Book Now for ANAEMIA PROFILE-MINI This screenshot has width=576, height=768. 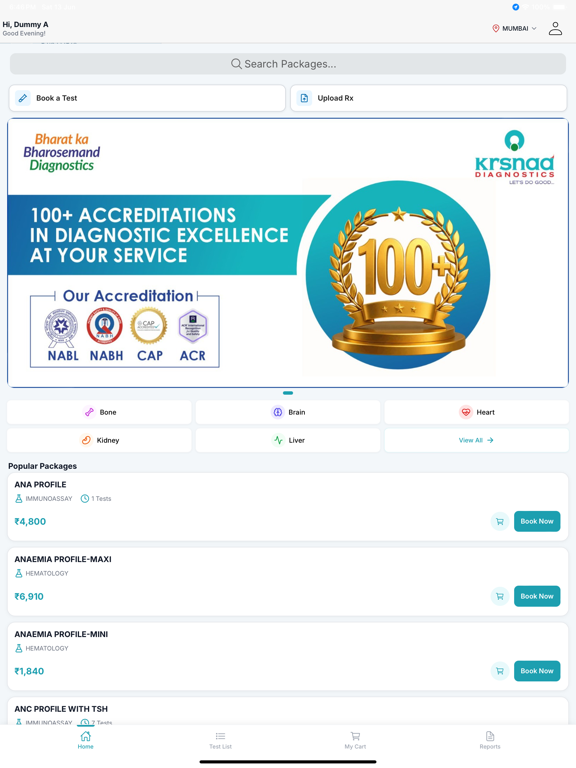[537, 671]
